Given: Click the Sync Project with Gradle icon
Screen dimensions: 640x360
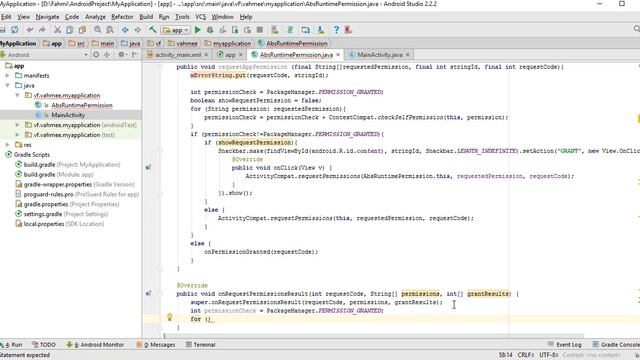Looking at the screenshot, I should (x=290, y=30).
